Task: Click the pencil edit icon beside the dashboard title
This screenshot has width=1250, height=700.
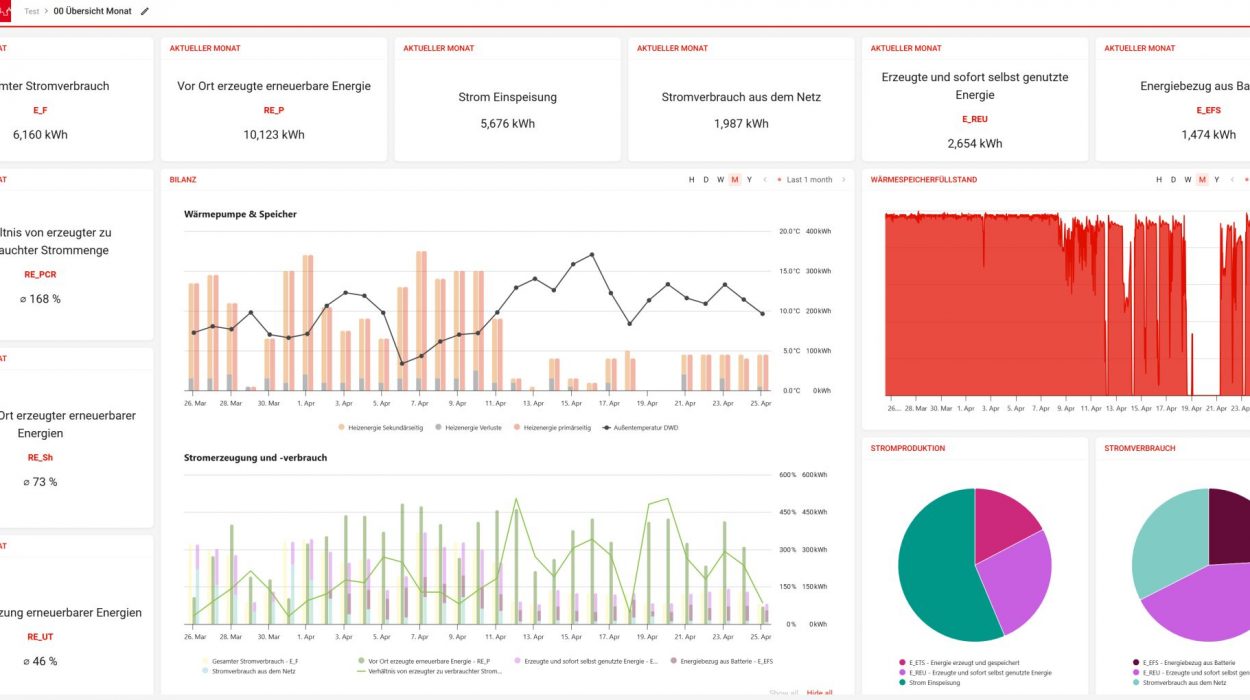Action: pyautogui.click(x=145, y=11)
